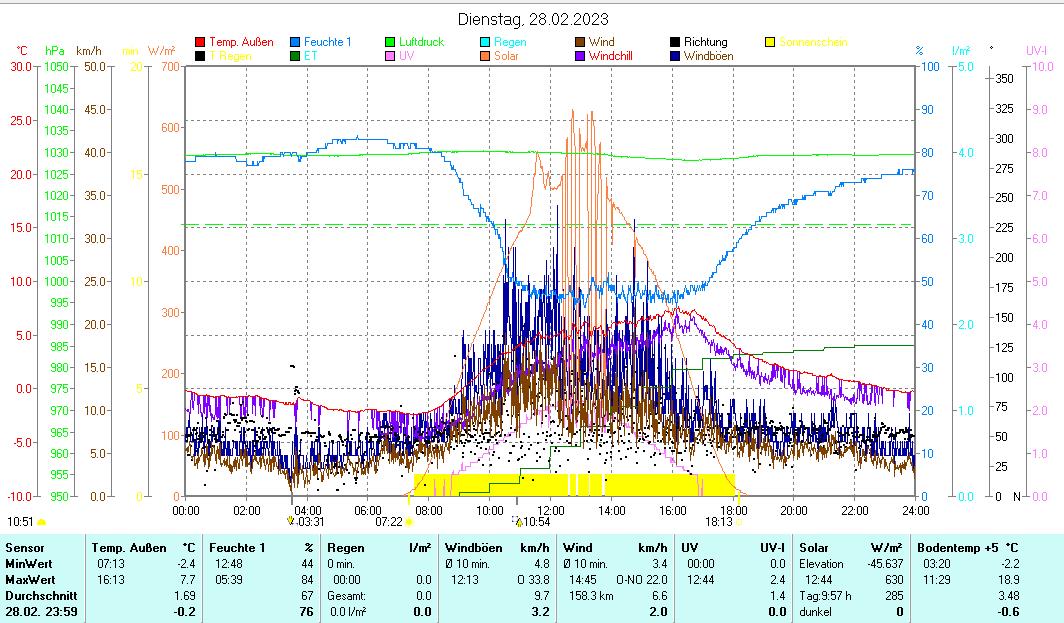This screenshot has height=623, width=1064.
Task: Click the 'Feuchte 1' table column header
Action: click(237, 548)
